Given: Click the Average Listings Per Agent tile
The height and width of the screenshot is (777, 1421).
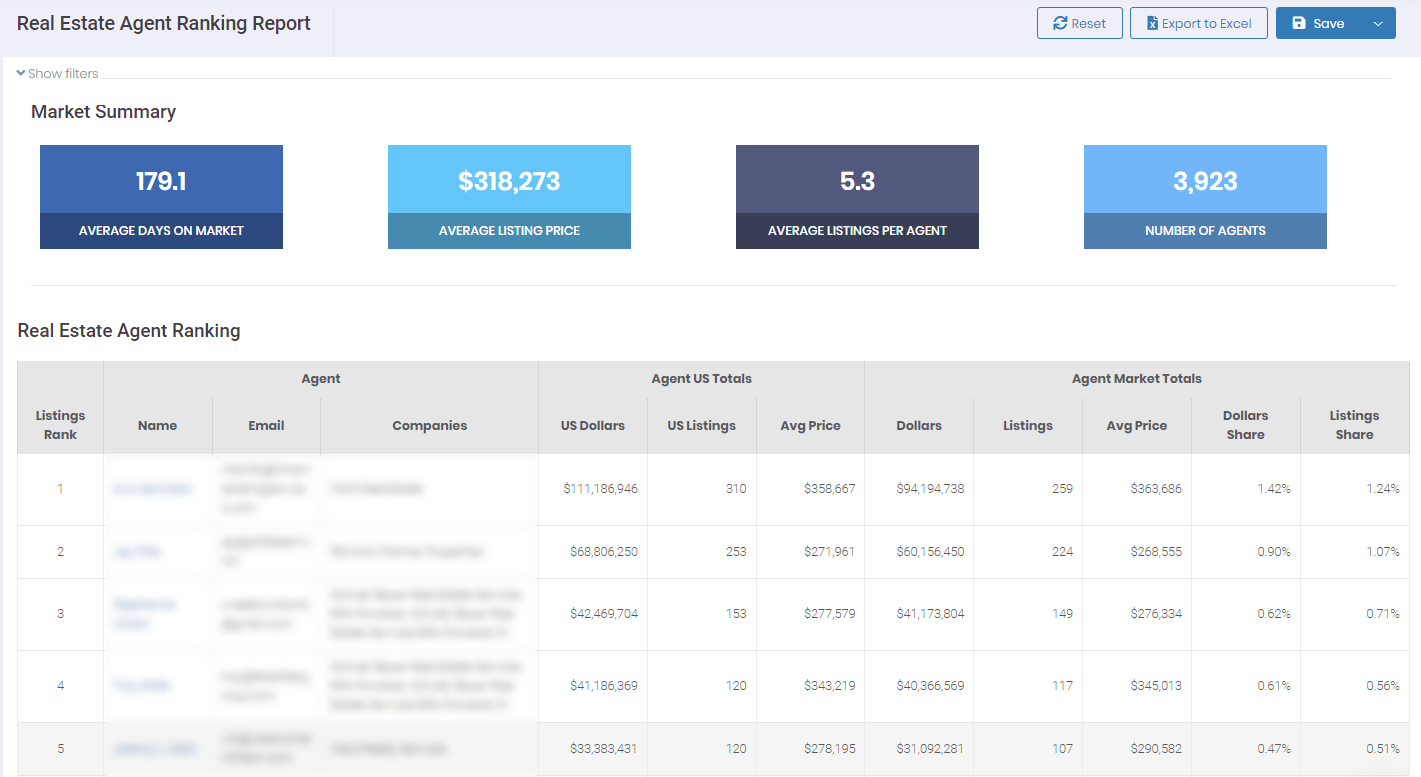Looking at the screenshot, I should point(857,197).
